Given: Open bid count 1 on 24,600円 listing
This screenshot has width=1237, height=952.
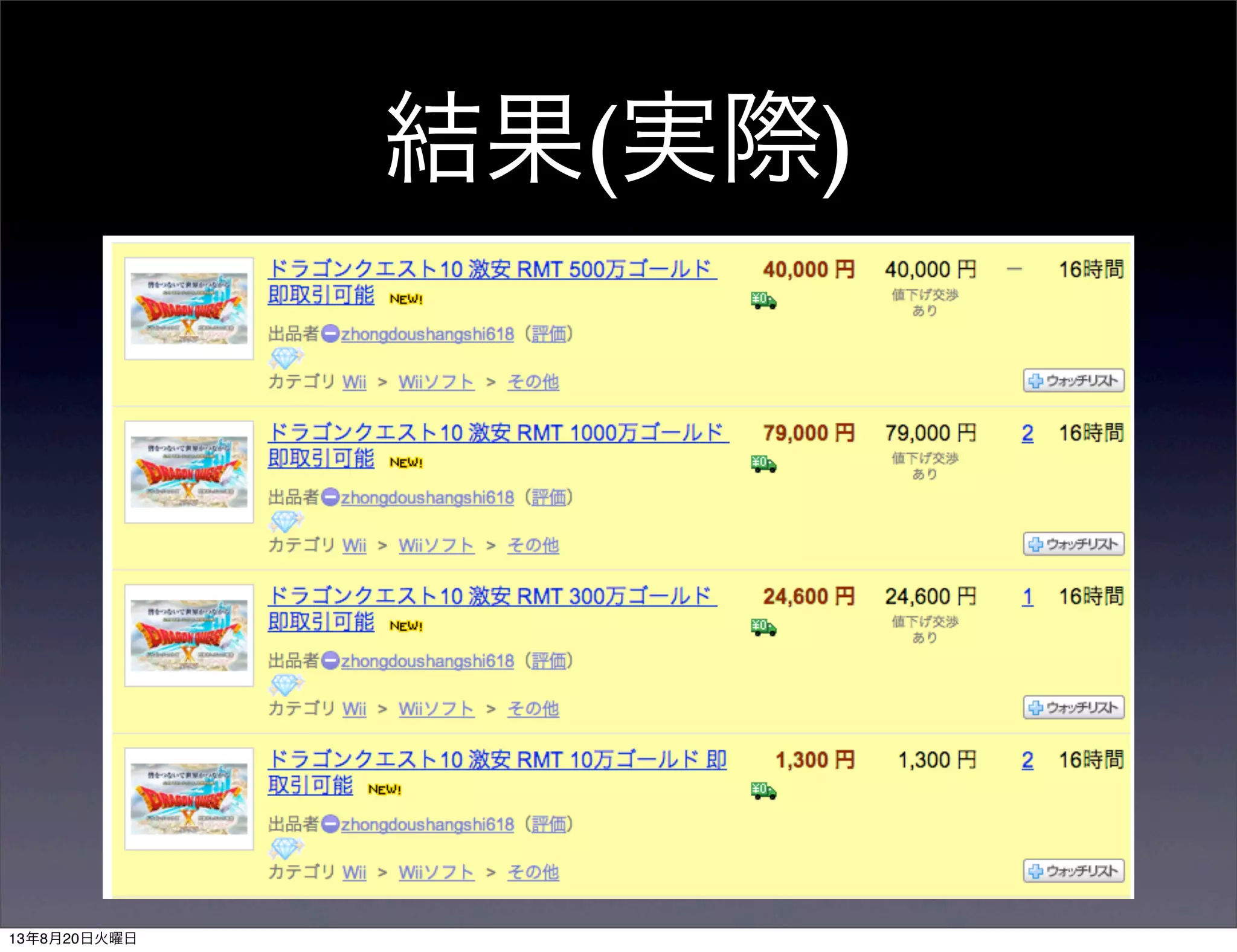Looking at the screenshot, I should (x=1027, y=597).
